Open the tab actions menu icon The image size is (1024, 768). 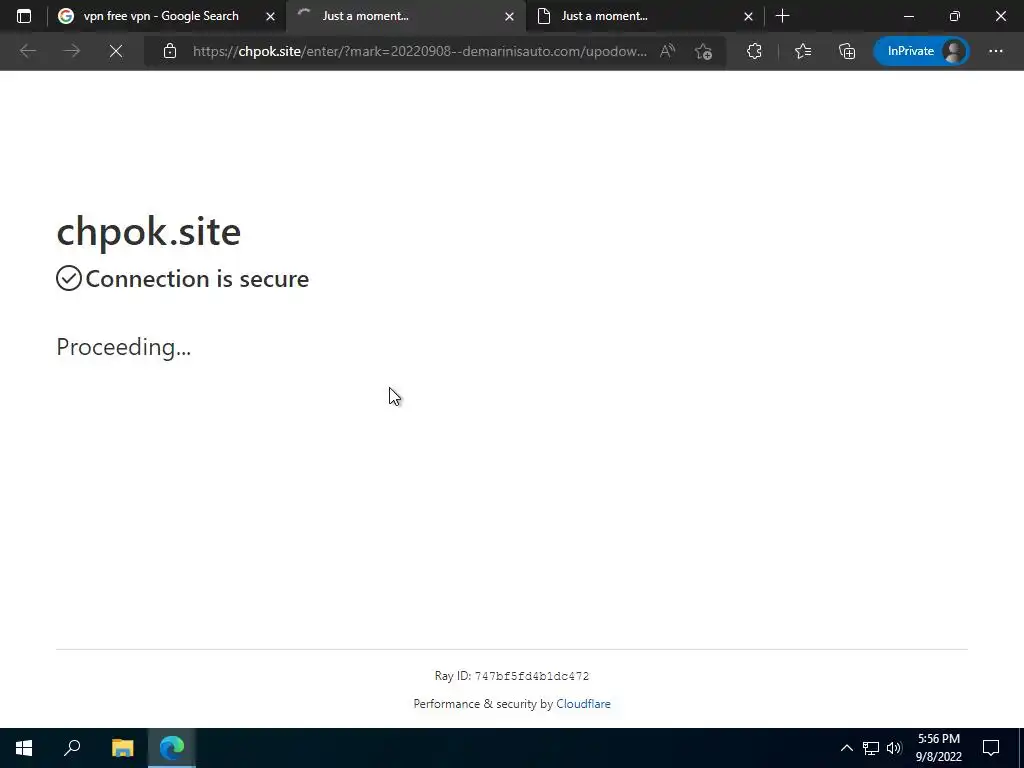tap(24, 16)
